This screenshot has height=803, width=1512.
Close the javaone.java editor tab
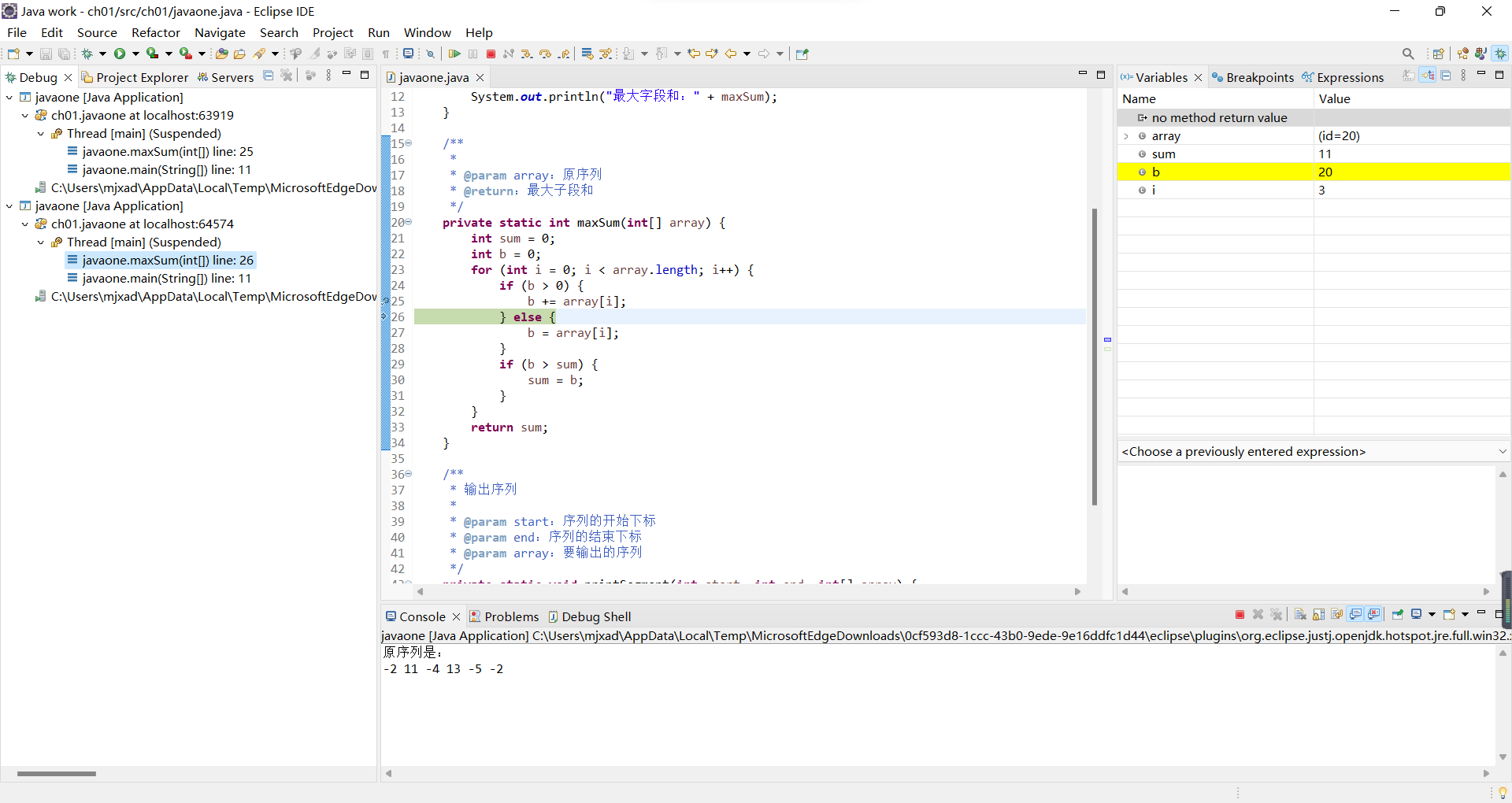[x=480, y=77]
